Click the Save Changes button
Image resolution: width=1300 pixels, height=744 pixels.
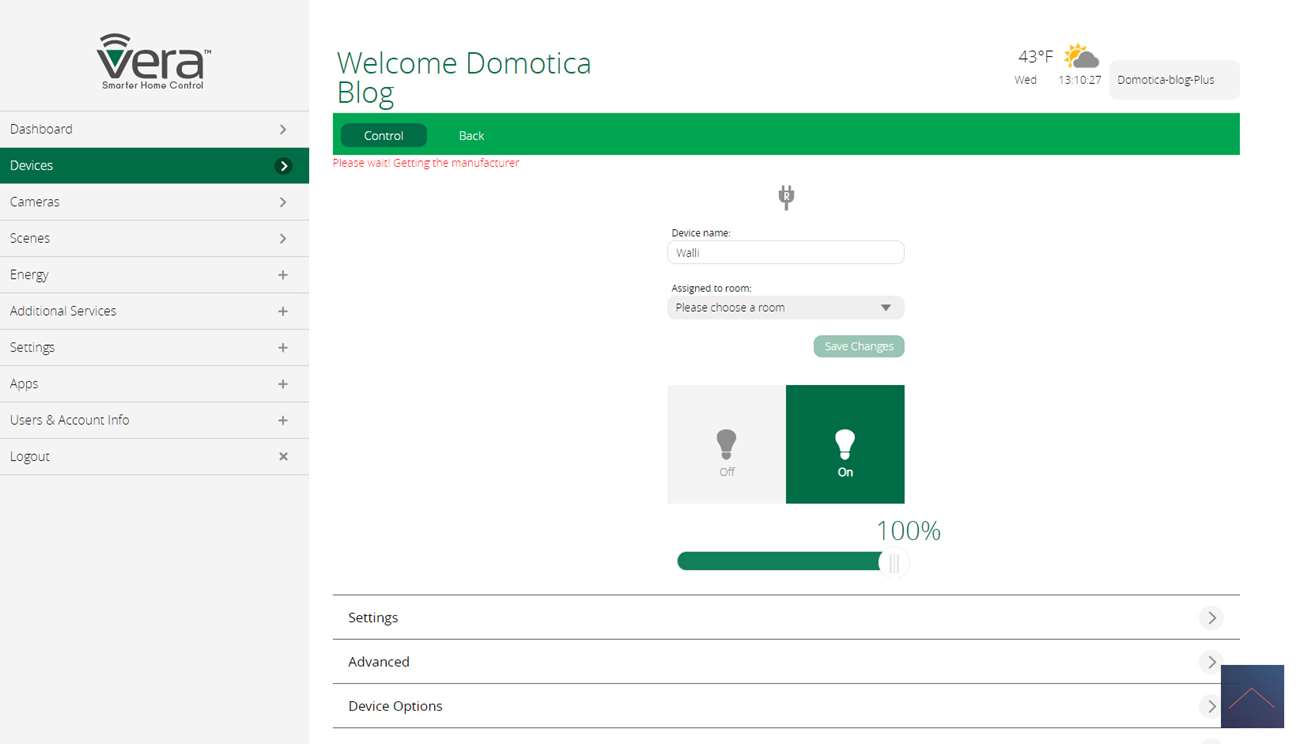click(858, 346)
